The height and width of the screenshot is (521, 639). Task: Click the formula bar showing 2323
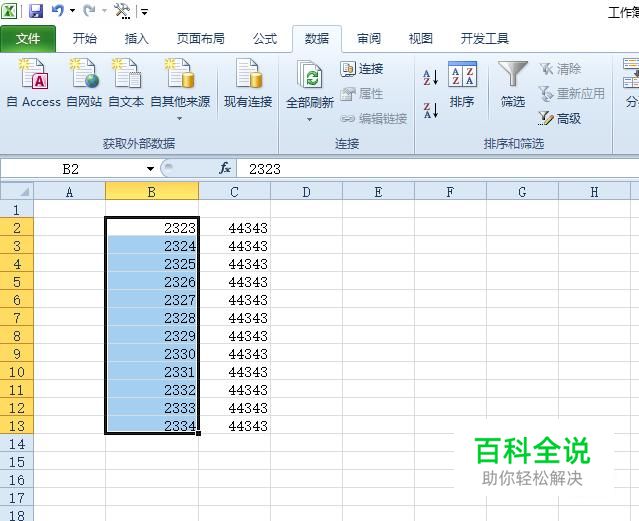point(438,169)
